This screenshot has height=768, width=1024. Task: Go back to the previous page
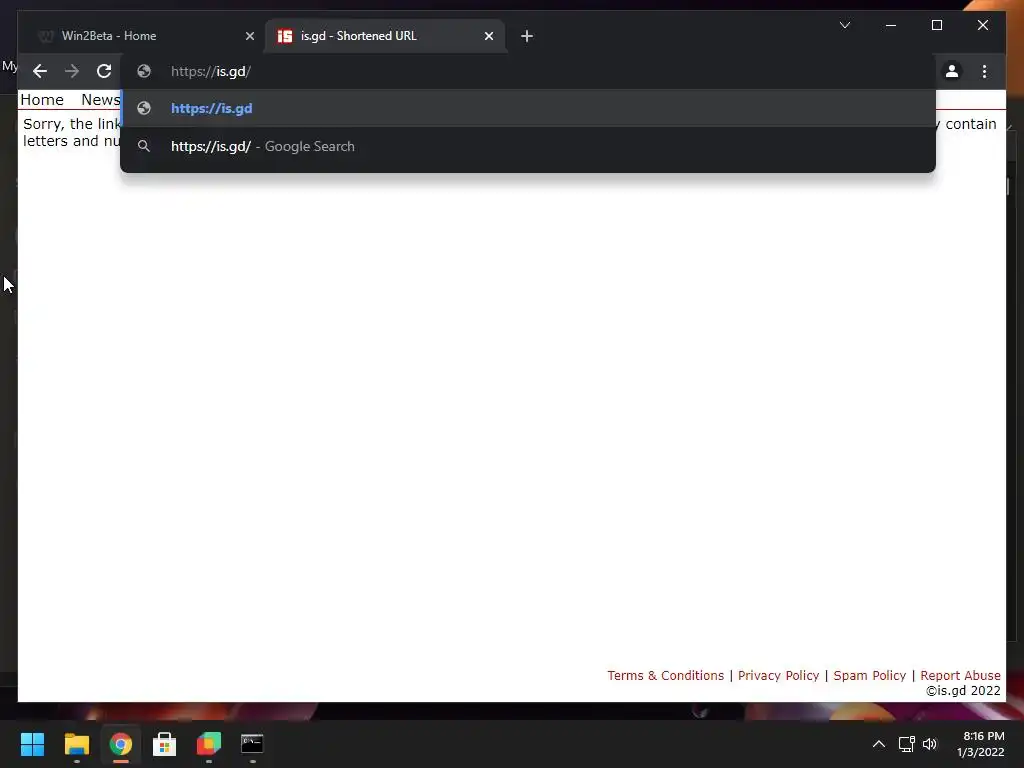pos(40,71)
